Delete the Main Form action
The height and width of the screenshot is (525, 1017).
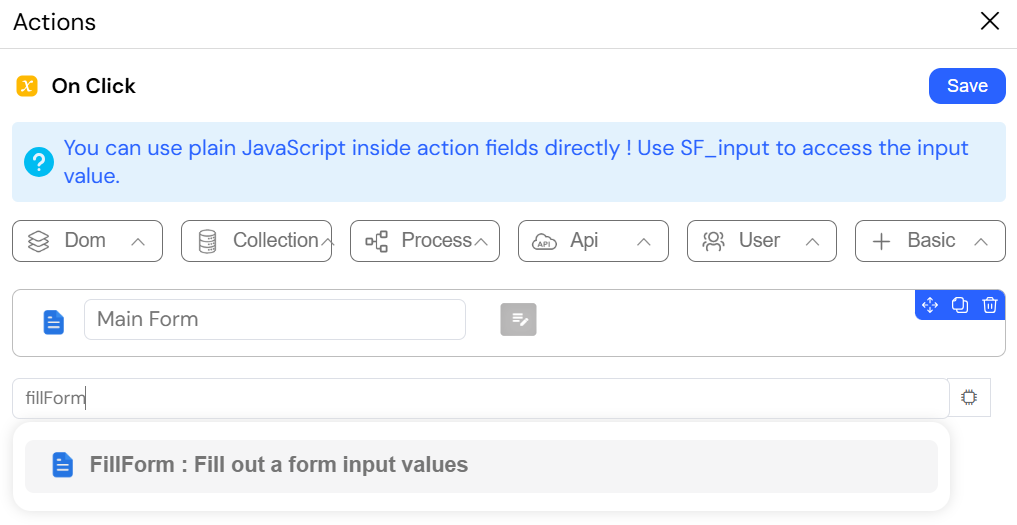(990, 305)
